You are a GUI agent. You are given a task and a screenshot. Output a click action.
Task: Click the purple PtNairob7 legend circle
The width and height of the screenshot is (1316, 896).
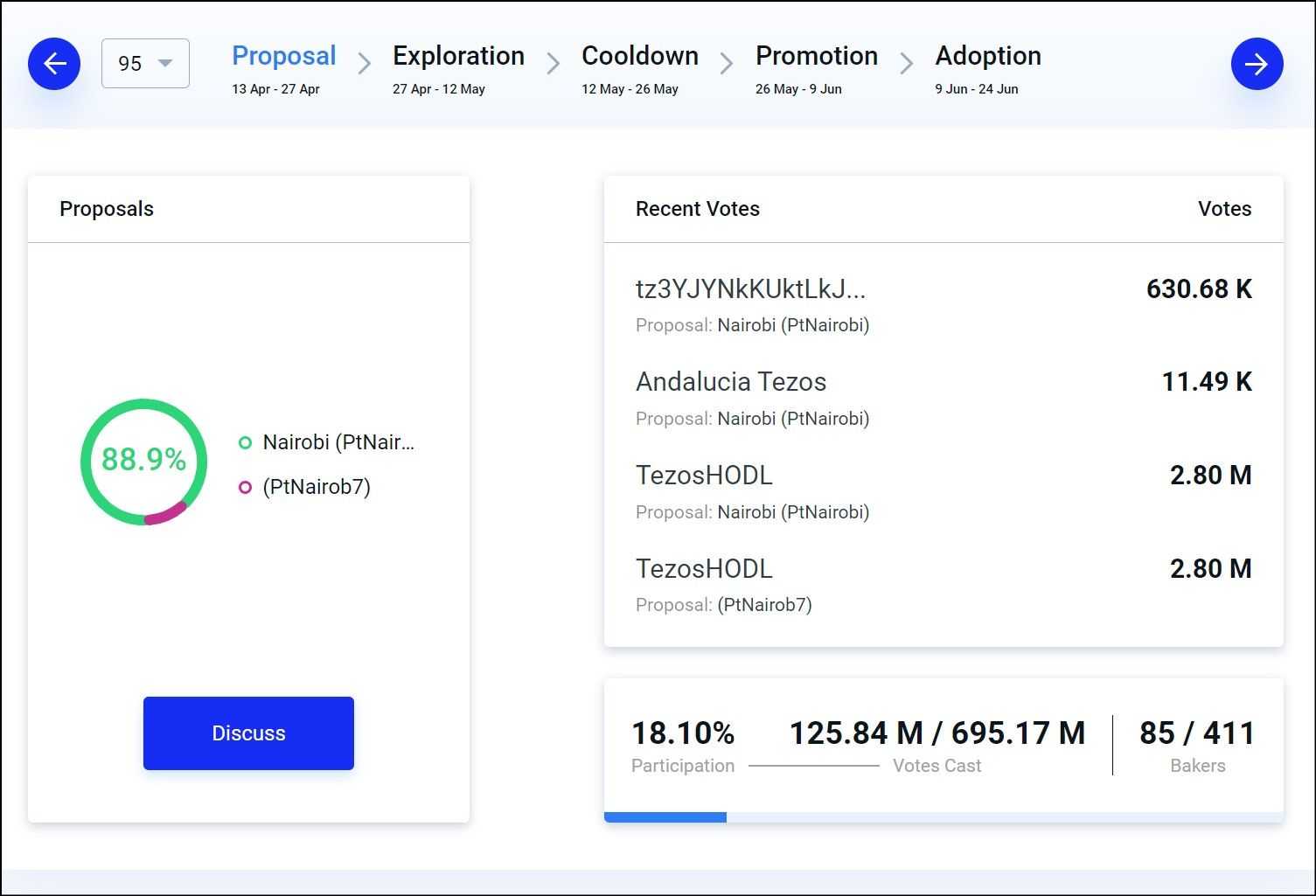point(245,488)
